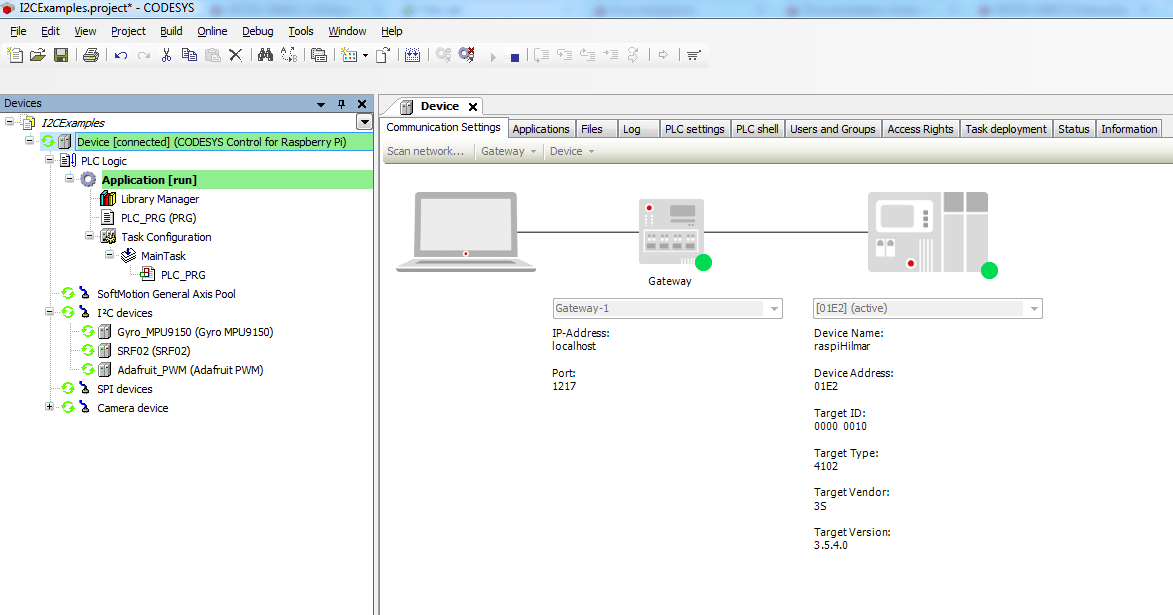The image size is (1173, 615).
Task: Click the Scan network... button
Action: [x=426, y=151]
